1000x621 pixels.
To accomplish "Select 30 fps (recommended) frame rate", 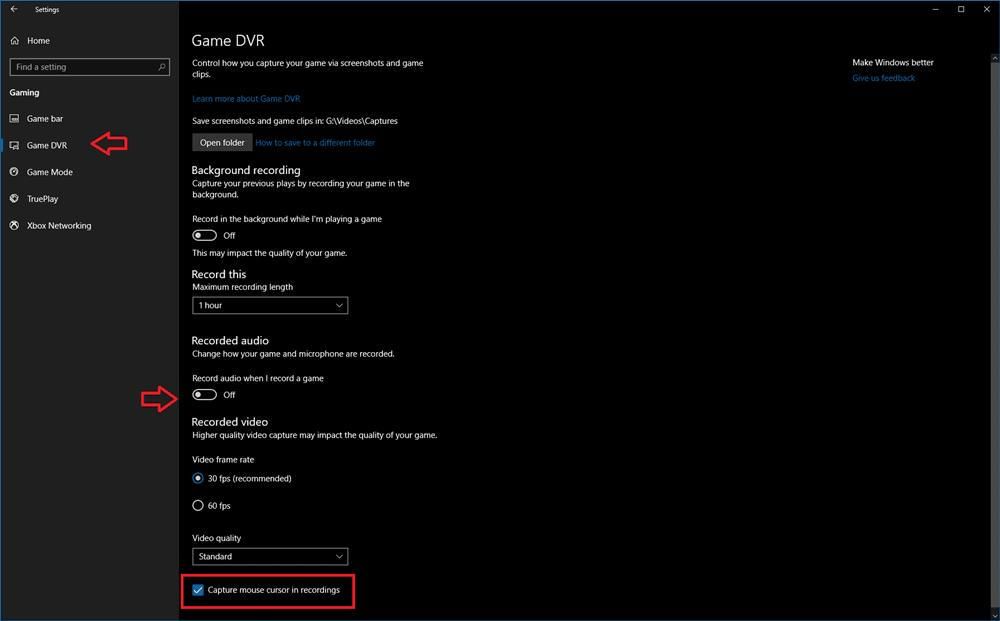I will coord(198,478).
